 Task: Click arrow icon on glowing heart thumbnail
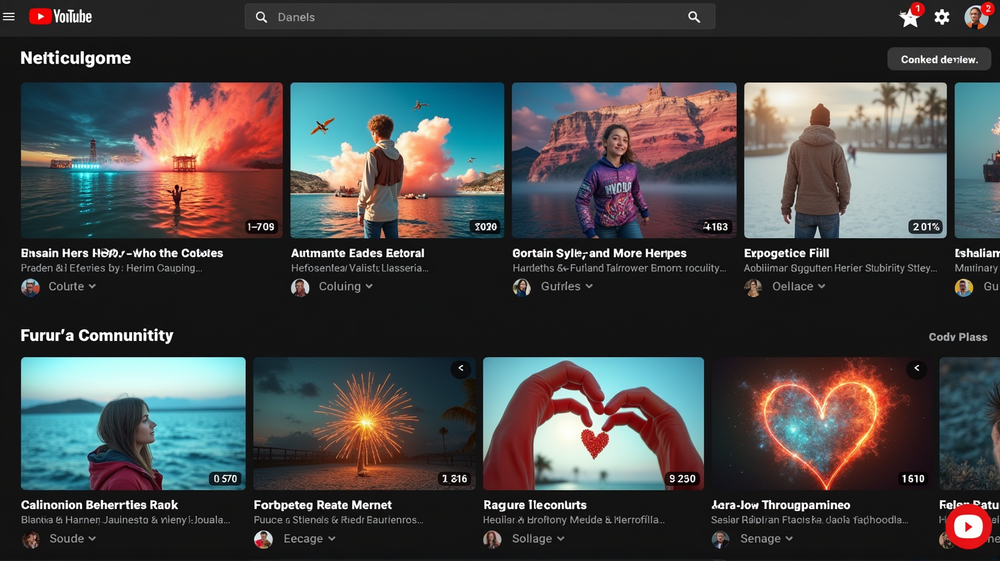point(916,369)
